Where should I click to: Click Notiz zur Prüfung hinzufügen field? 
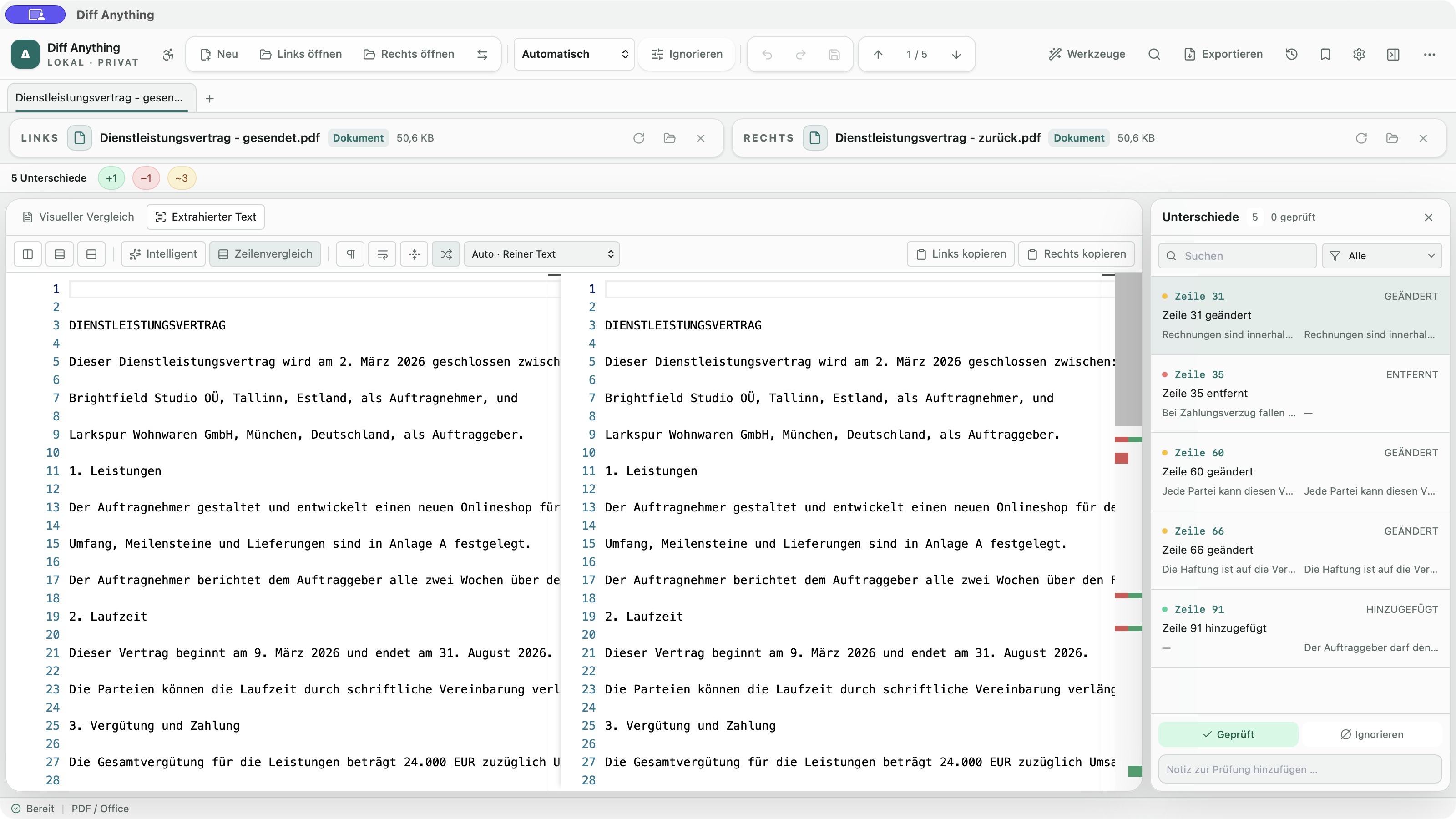point(1300,770)
